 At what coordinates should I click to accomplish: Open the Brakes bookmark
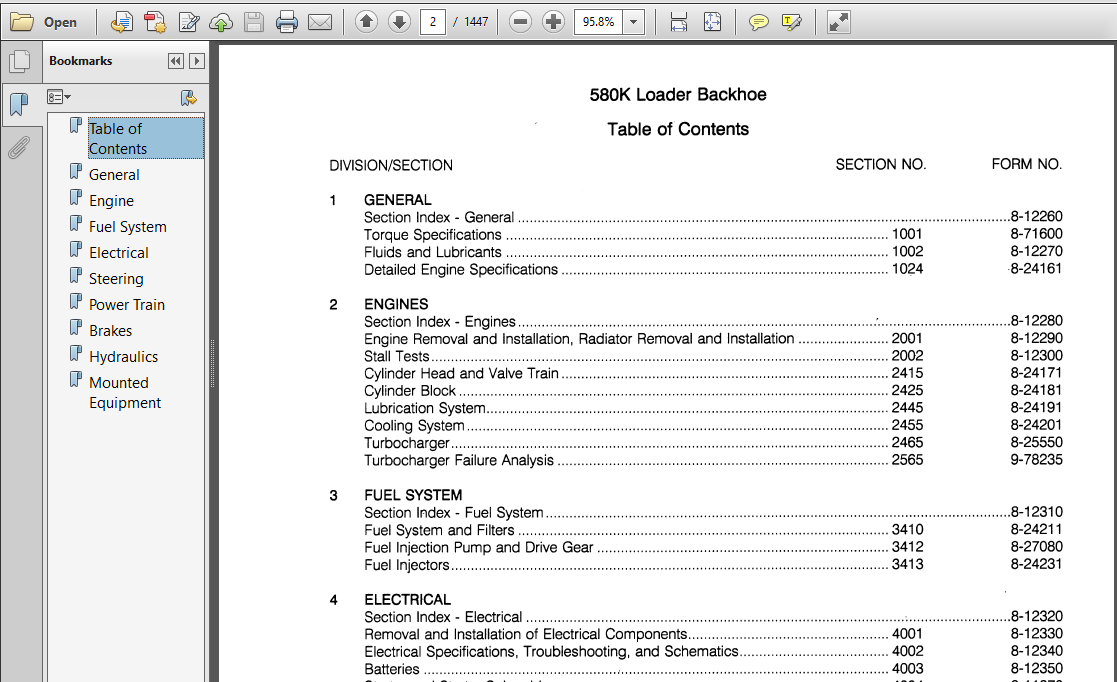[x=110, y=331]
